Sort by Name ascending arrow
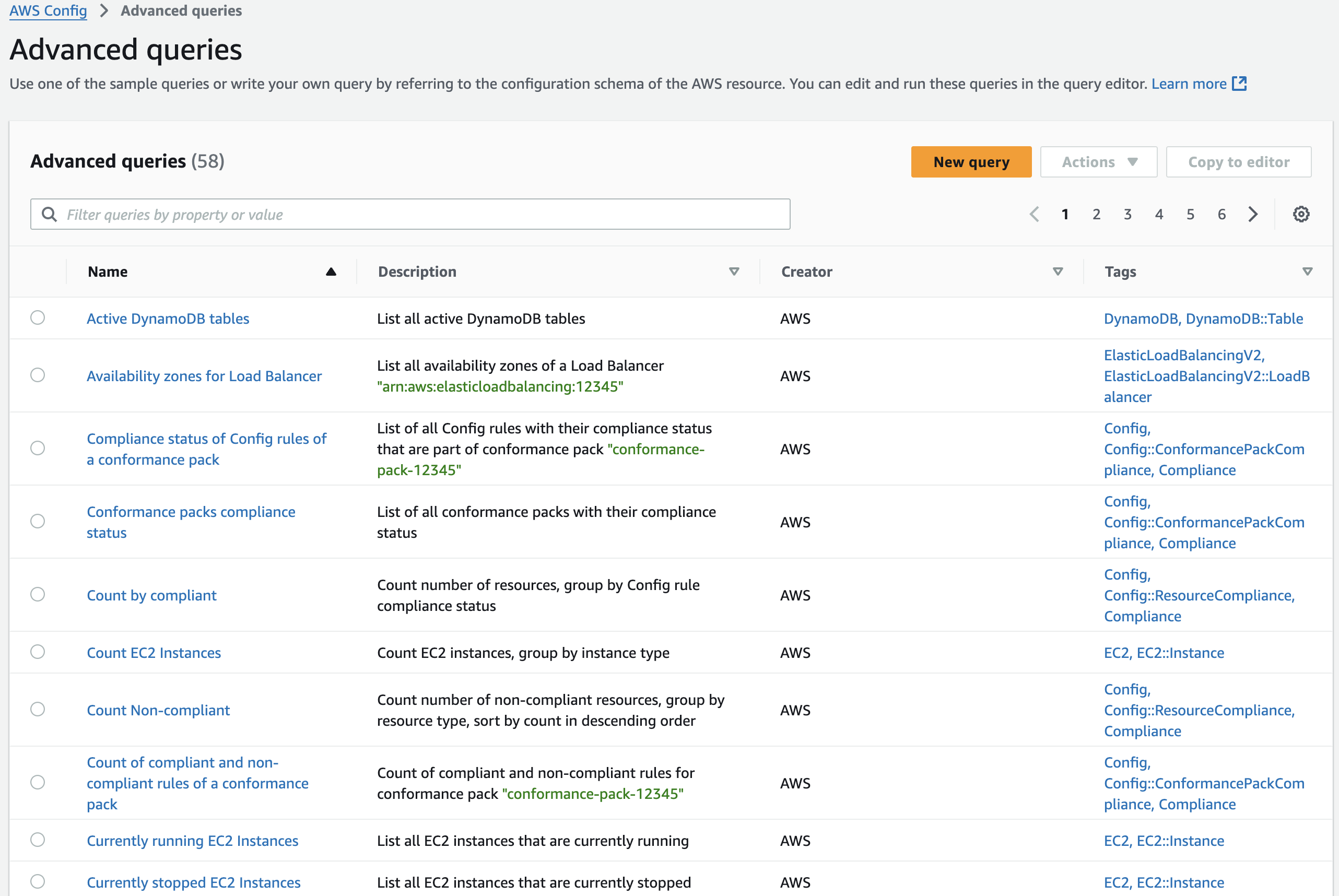This screenshot has height=896, width=1339. click(x=331, y=272)
